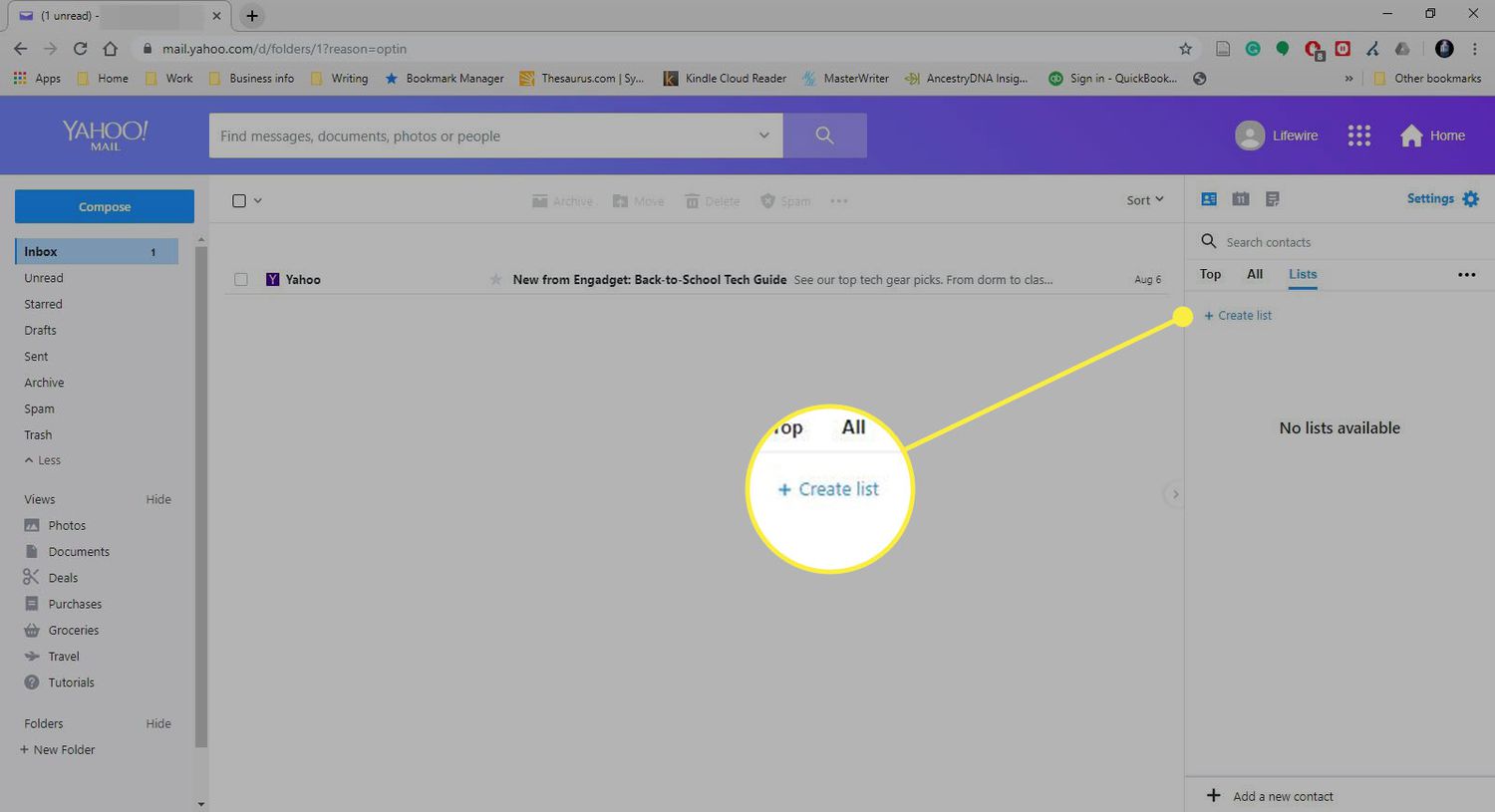Screen dimensions: 1495x812
Task: Select the Contacts card icon
Action: pyautogui.click(x=1208, y=198)
